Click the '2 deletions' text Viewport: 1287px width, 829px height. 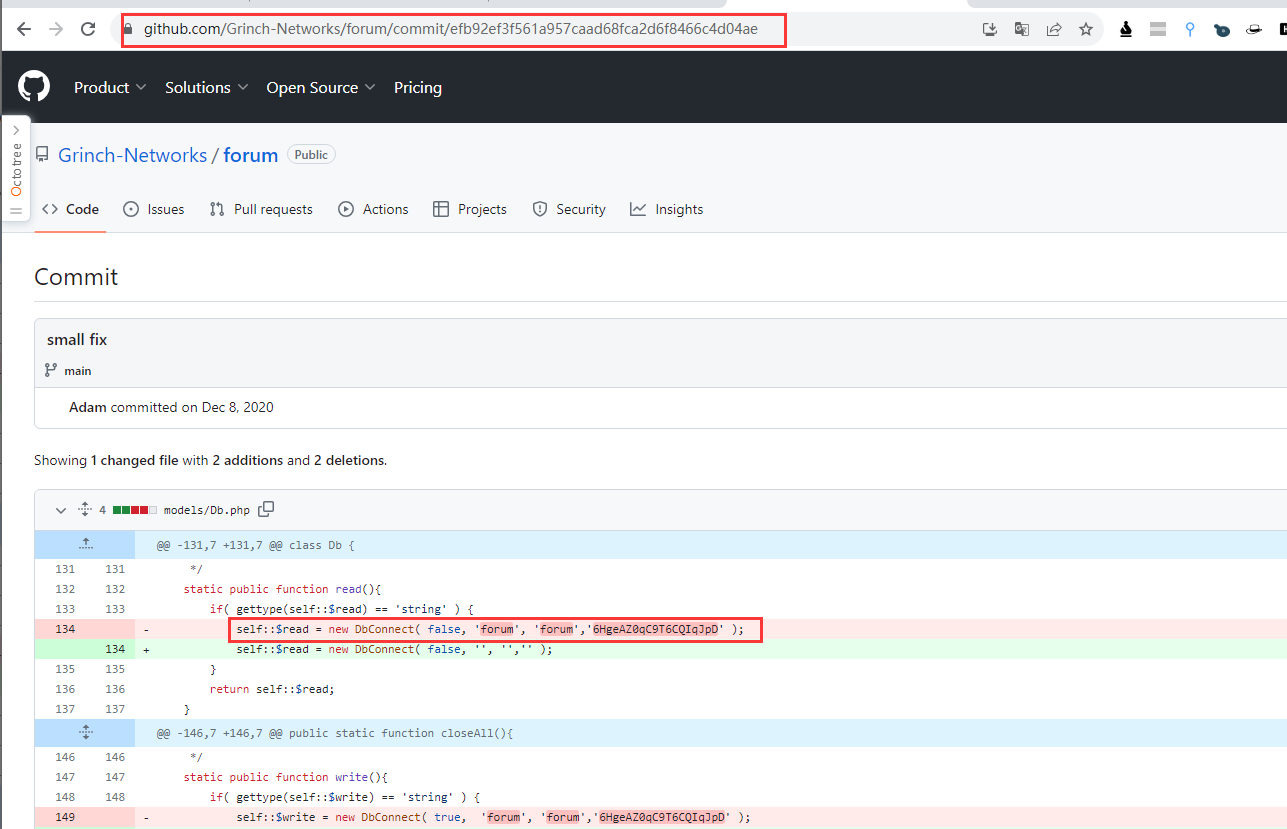coord(350,461)
